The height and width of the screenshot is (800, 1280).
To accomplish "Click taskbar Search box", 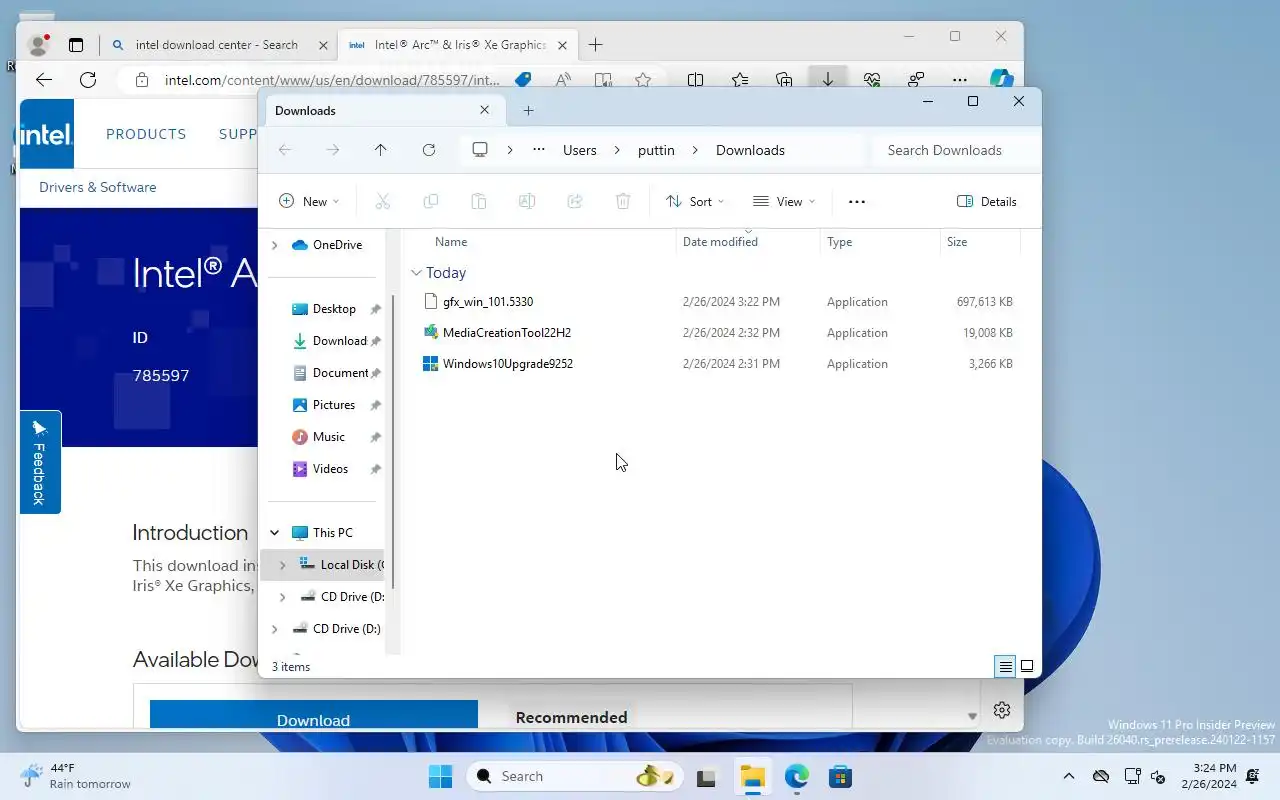I will coord(574,776).
